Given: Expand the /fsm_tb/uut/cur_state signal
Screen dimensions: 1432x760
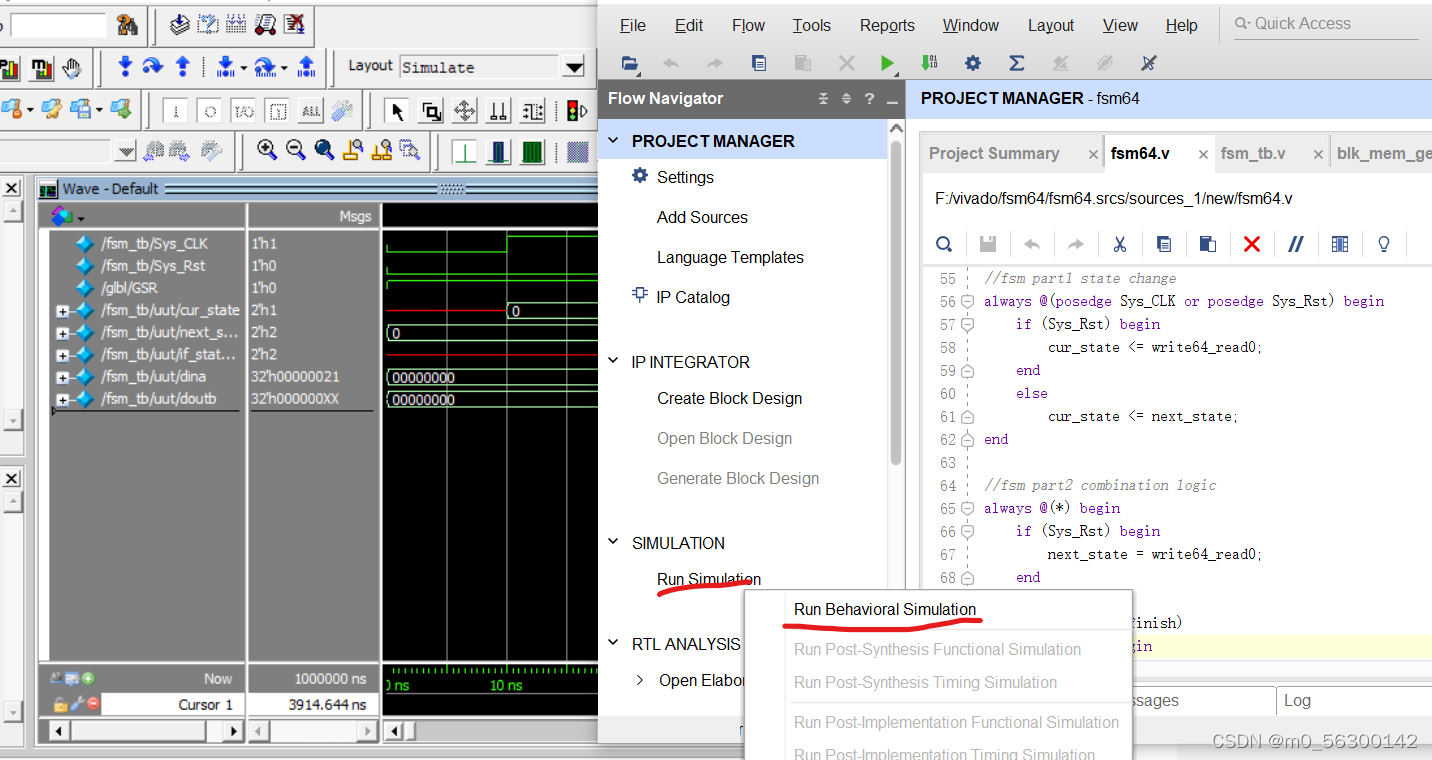Looking at the screenshot, I should point(62,311).
